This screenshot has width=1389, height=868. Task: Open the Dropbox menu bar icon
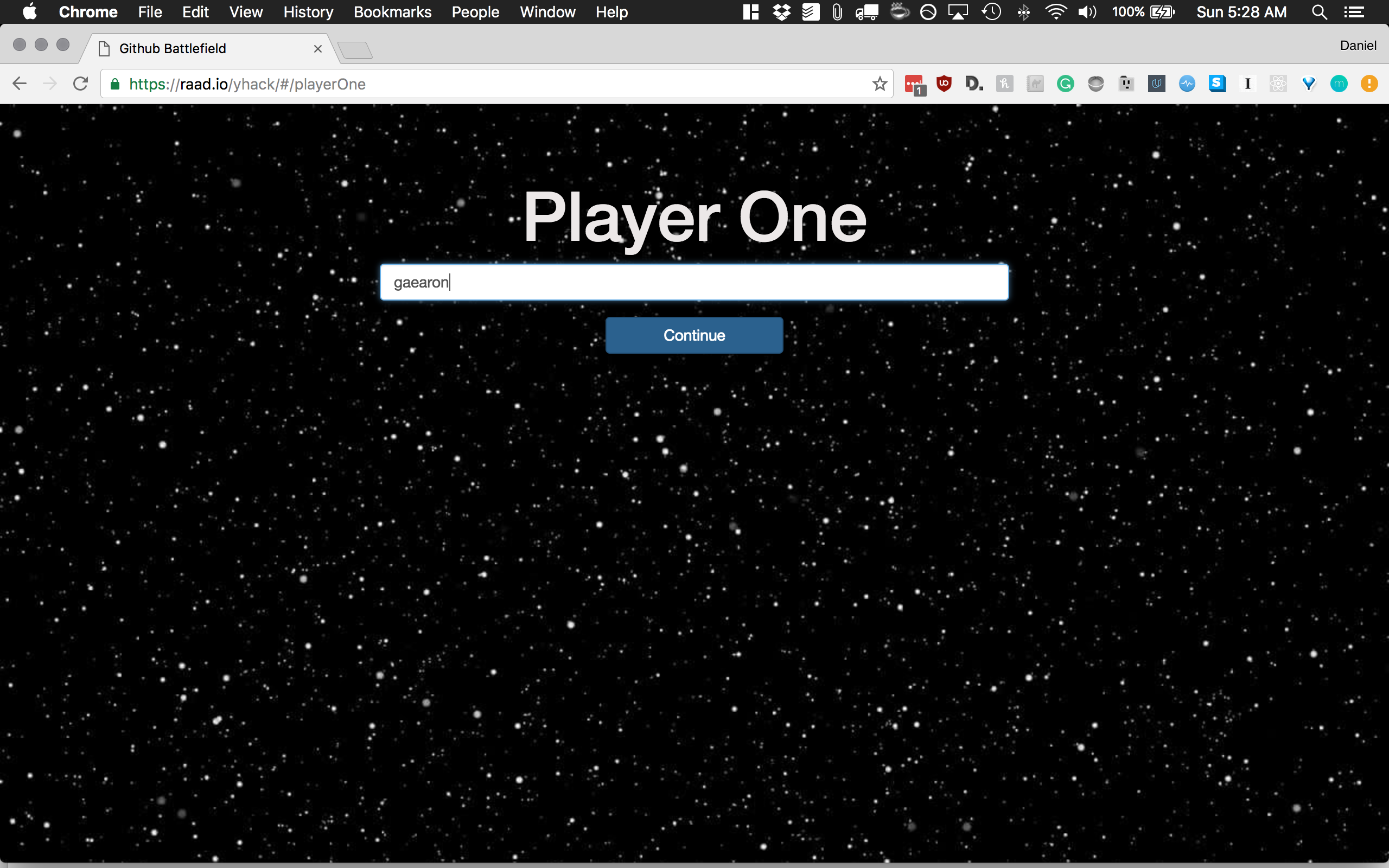781,12
